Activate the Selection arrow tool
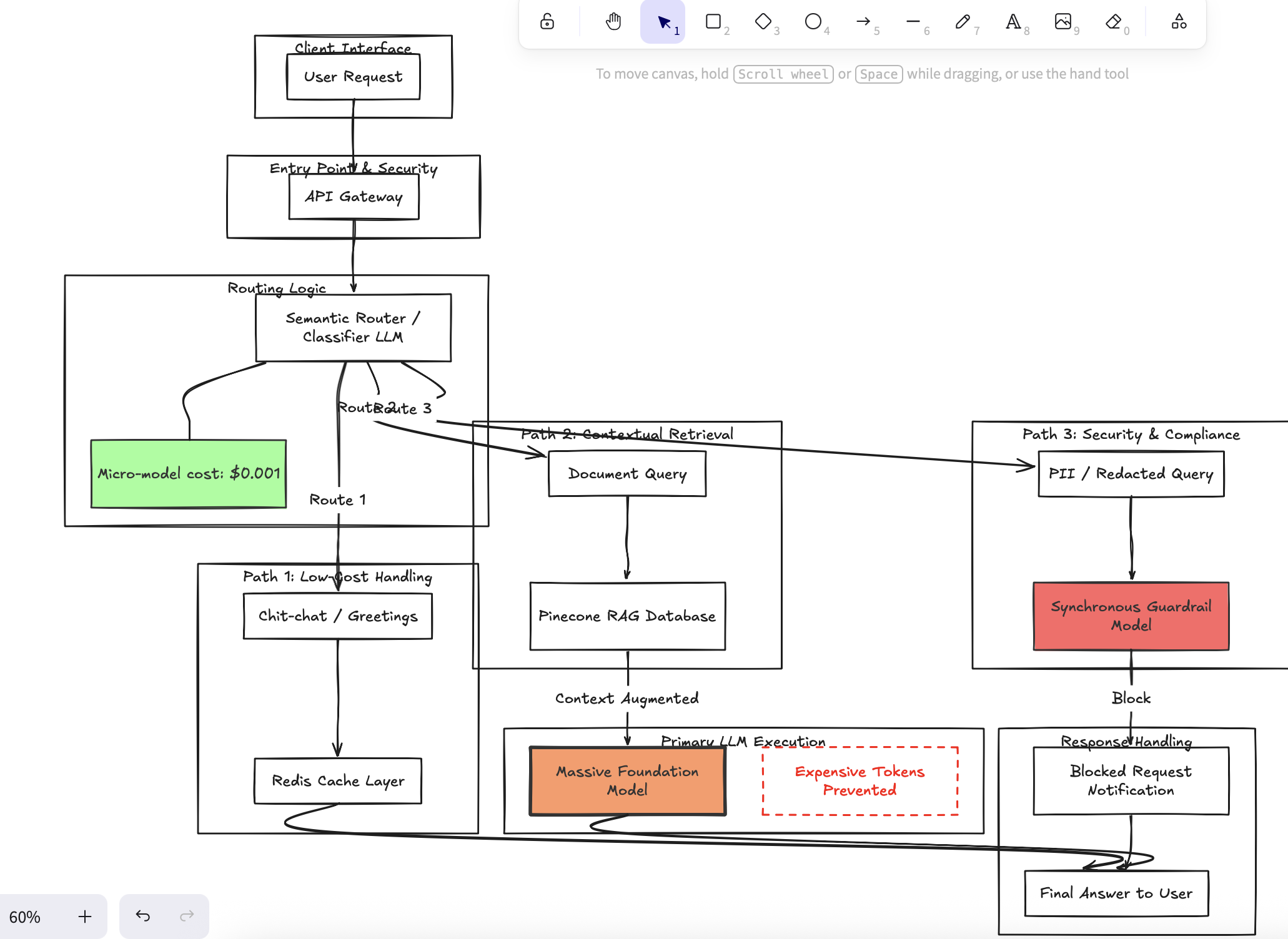Screen dimensions: 1288x939 663,22
